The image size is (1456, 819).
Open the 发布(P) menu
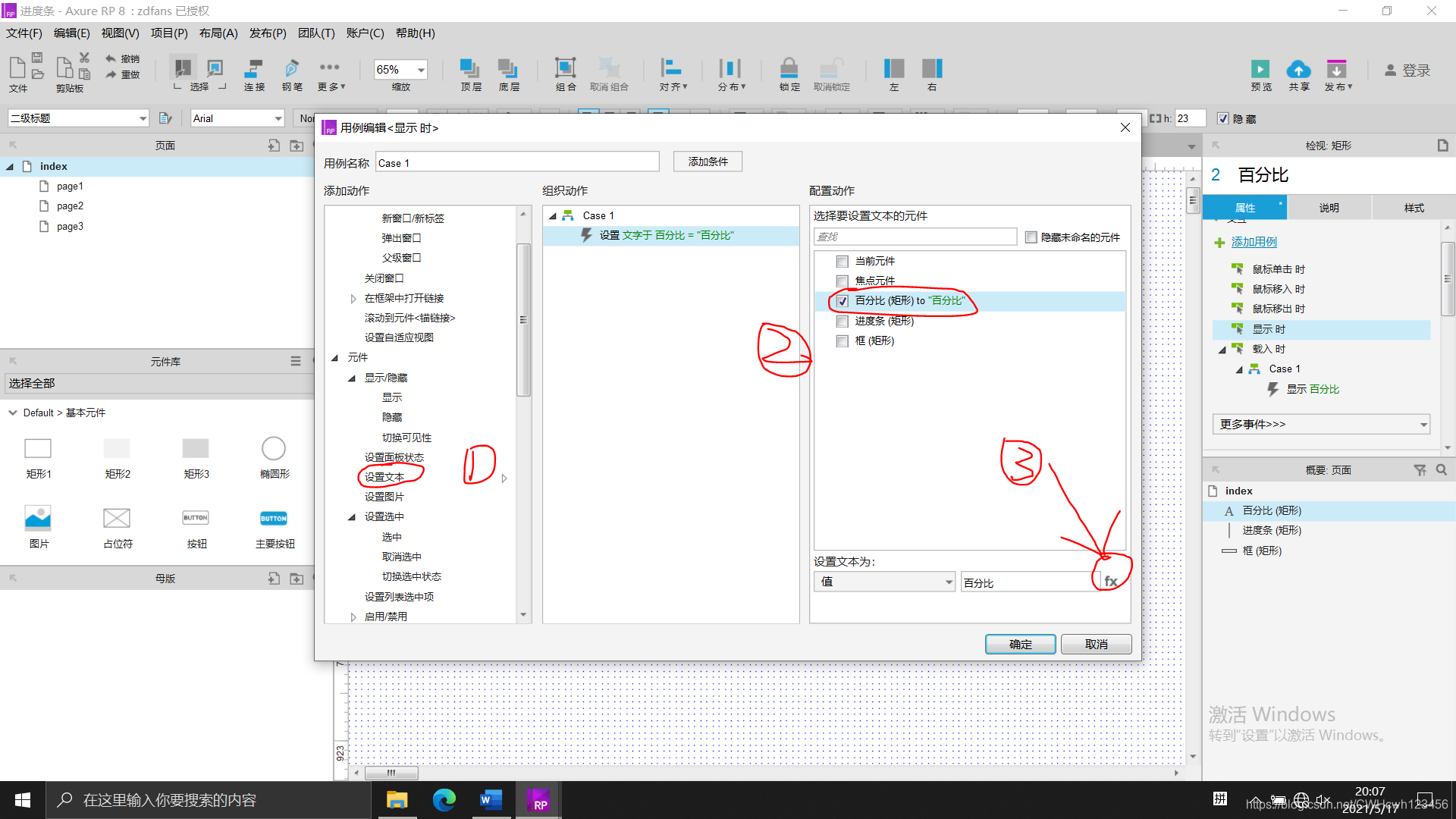point(267,33)
